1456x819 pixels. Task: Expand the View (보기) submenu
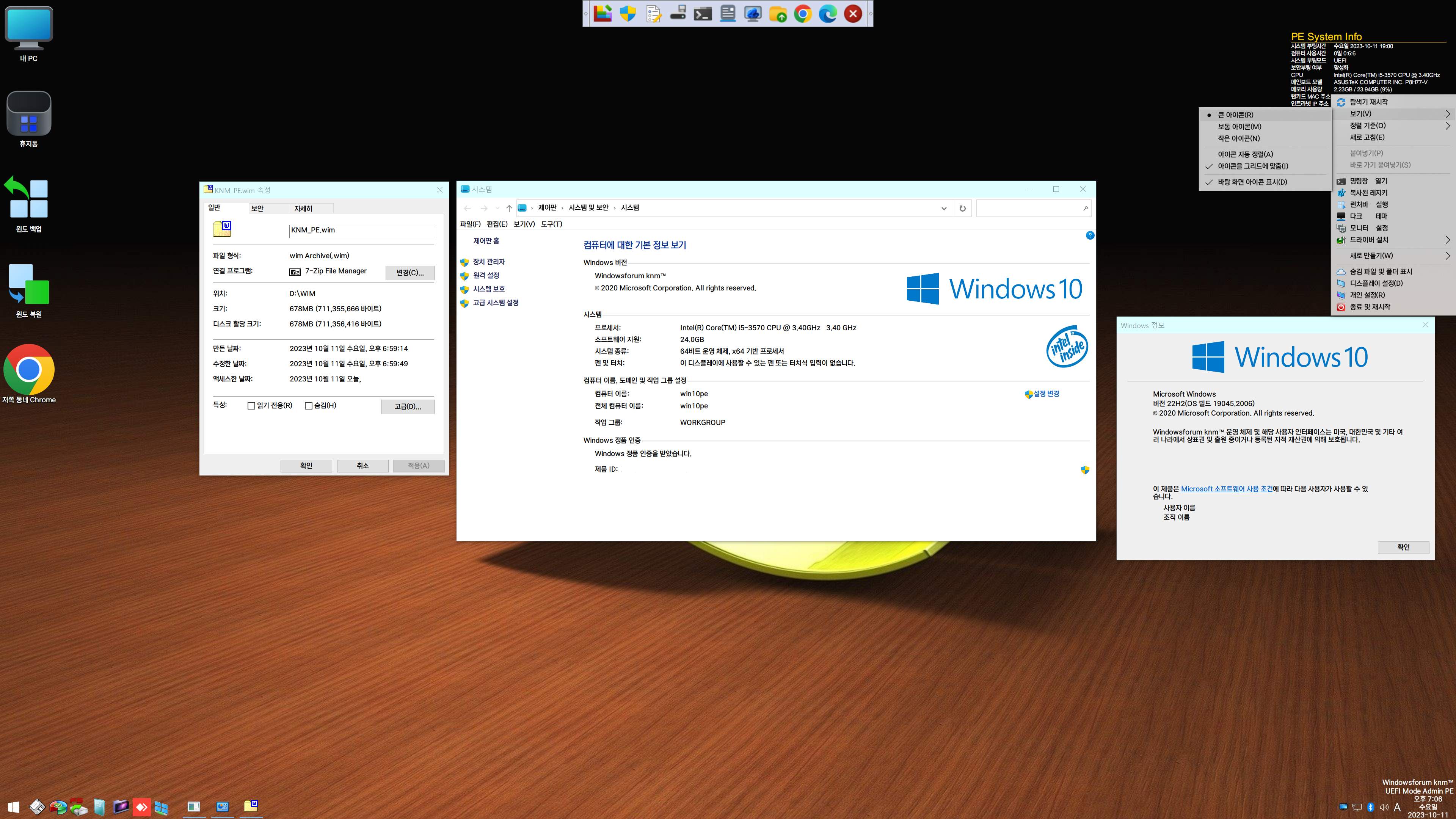coord(1394,114)
